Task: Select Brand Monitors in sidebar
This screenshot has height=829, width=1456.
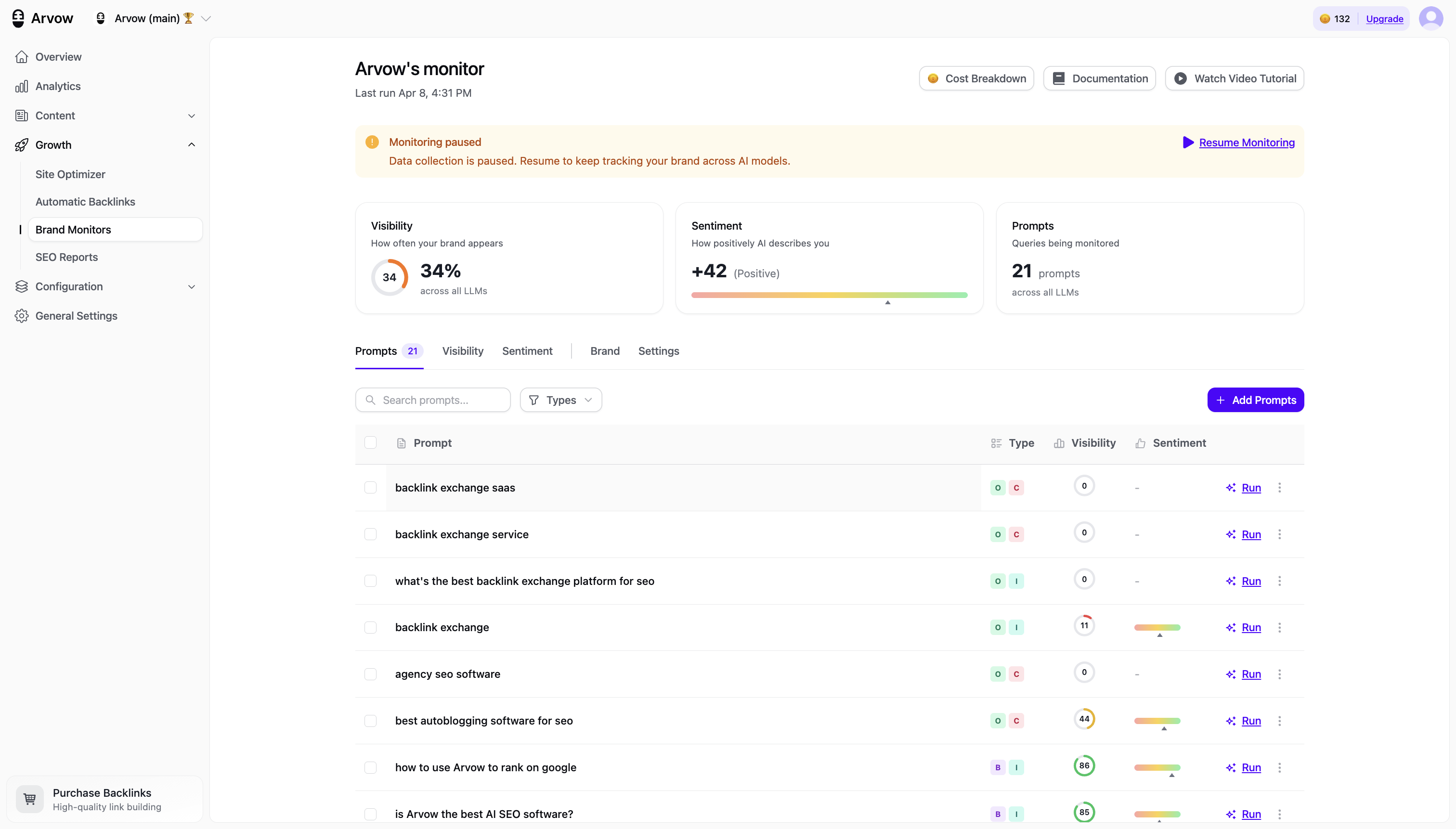Action: point(116,230)
